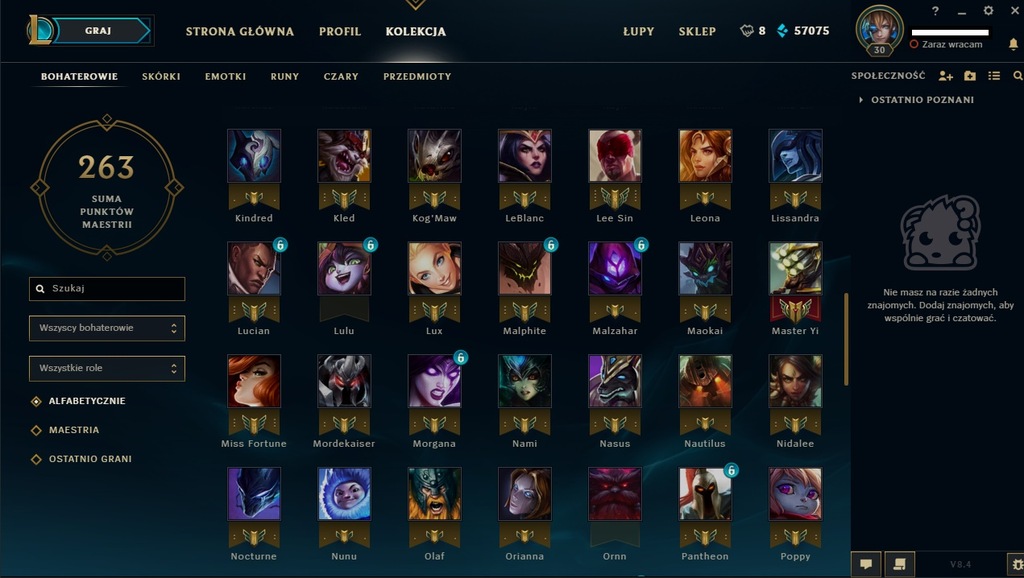Viewport: 1024px width, 578px height.
Task: Open the chat bubble icon at bottom
Action: click(866, 564)
